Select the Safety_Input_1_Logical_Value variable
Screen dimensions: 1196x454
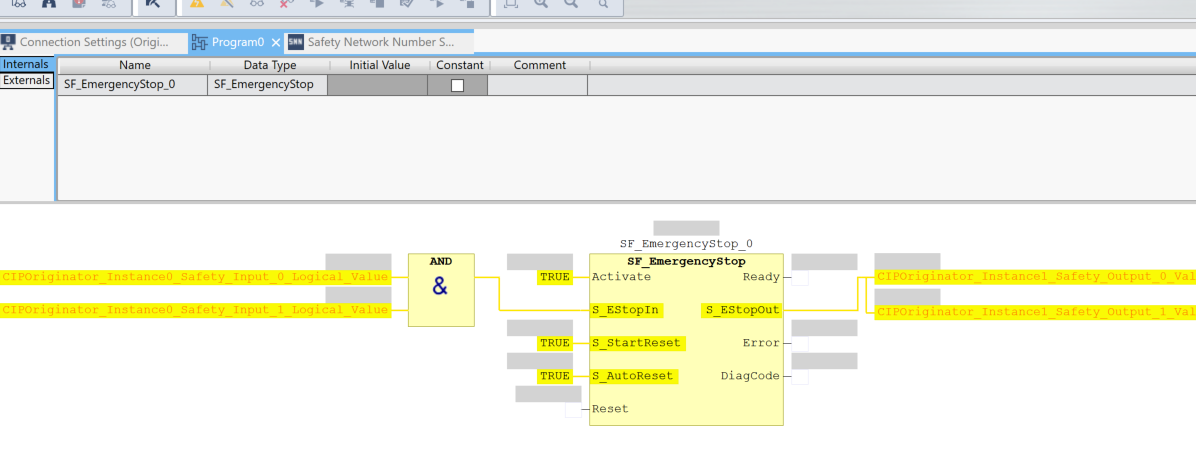[195, 310]
